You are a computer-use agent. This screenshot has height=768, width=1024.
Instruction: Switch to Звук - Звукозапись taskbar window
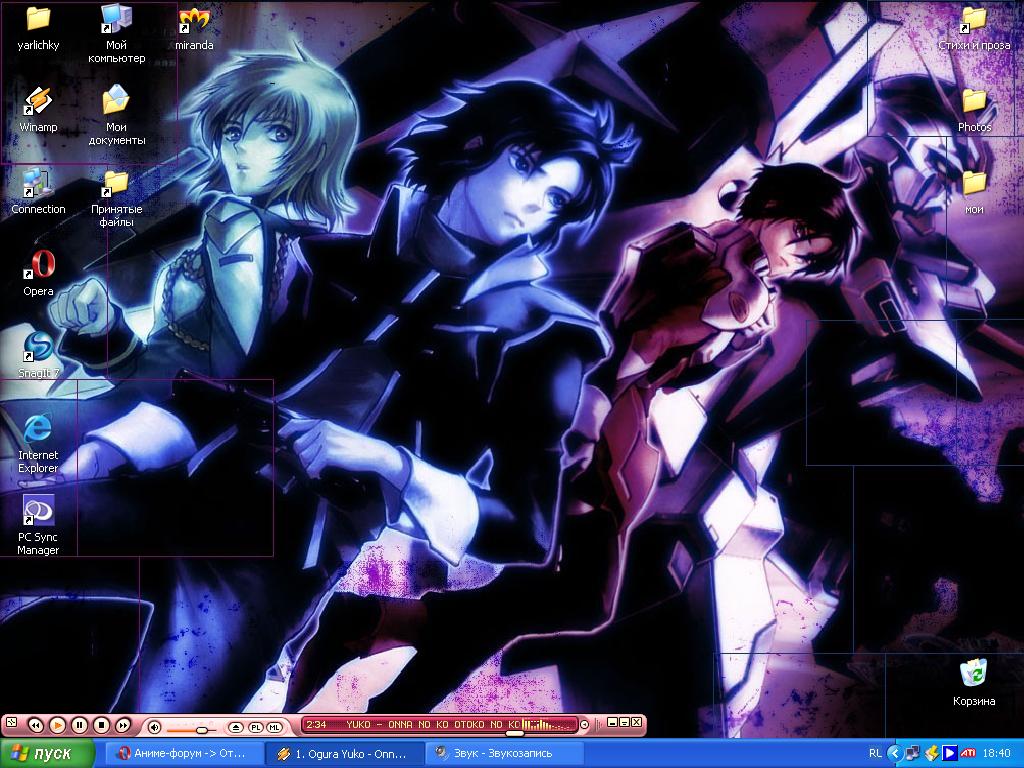[x=504, y=754]
